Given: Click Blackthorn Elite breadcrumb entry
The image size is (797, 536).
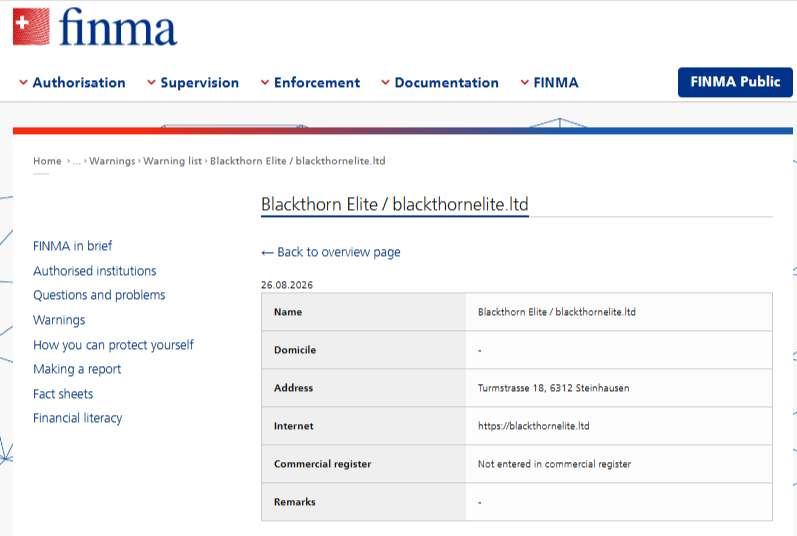Looking at the screenshot, I should pos(298,161).
